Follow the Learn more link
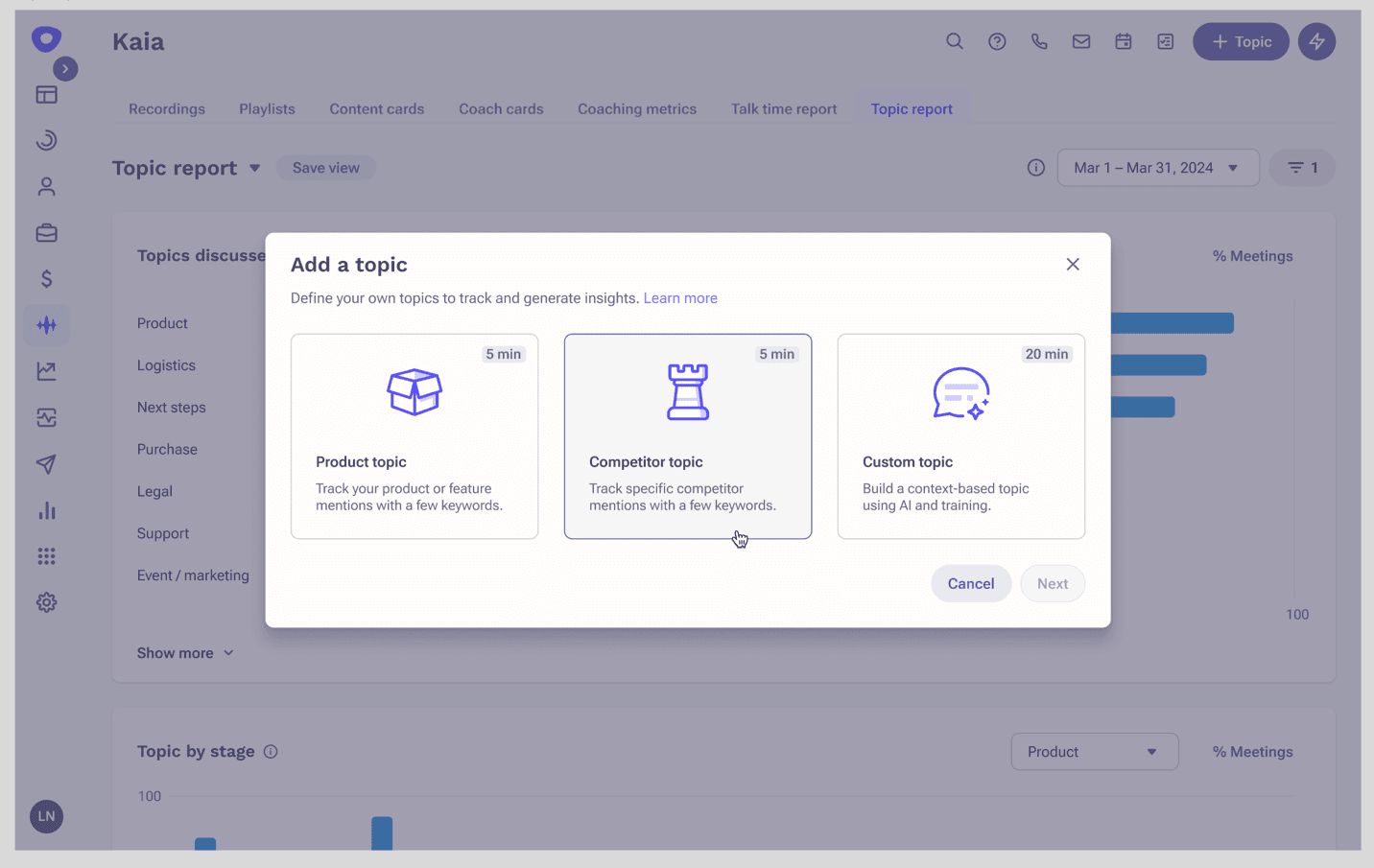The image size is (1374, 868). point(680,298)
